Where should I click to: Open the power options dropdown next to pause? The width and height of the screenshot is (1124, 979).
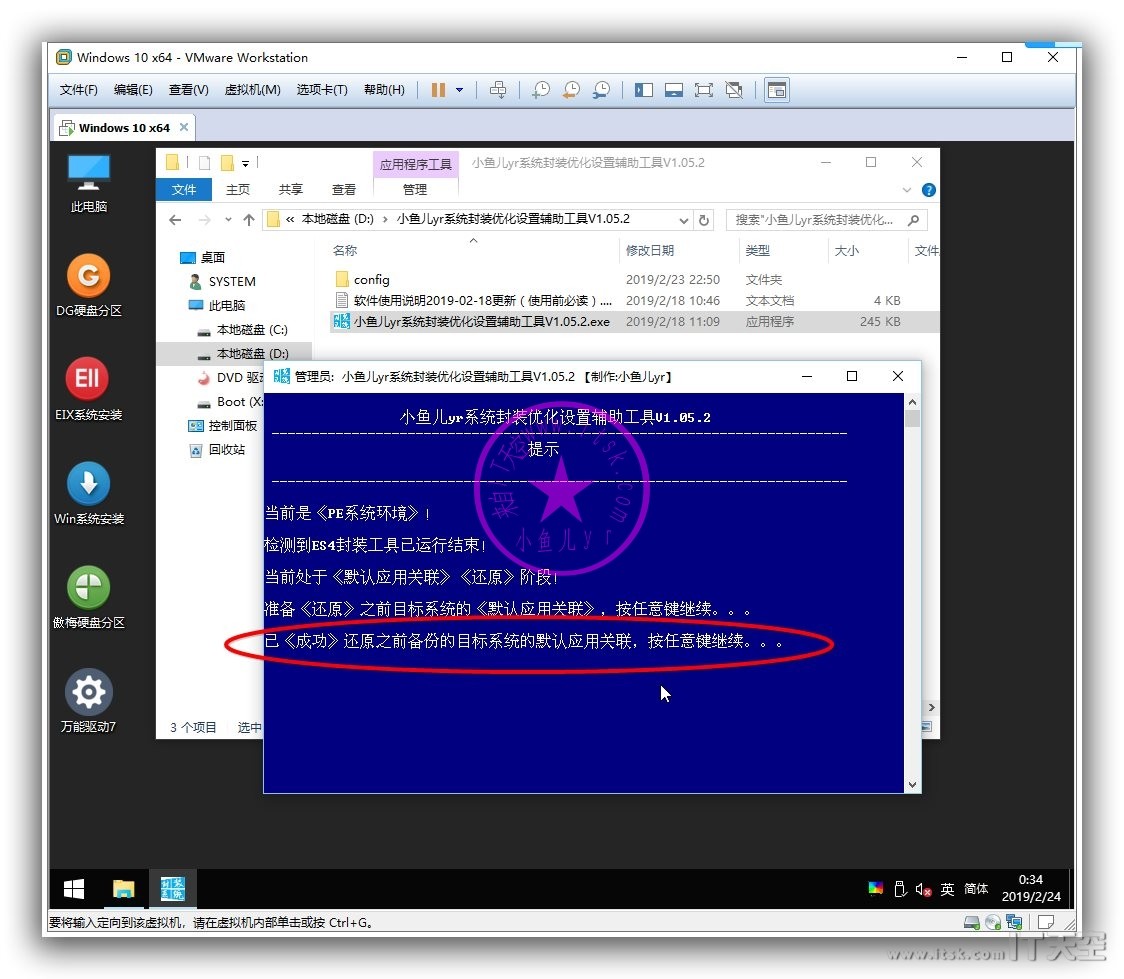click(459, 90)
